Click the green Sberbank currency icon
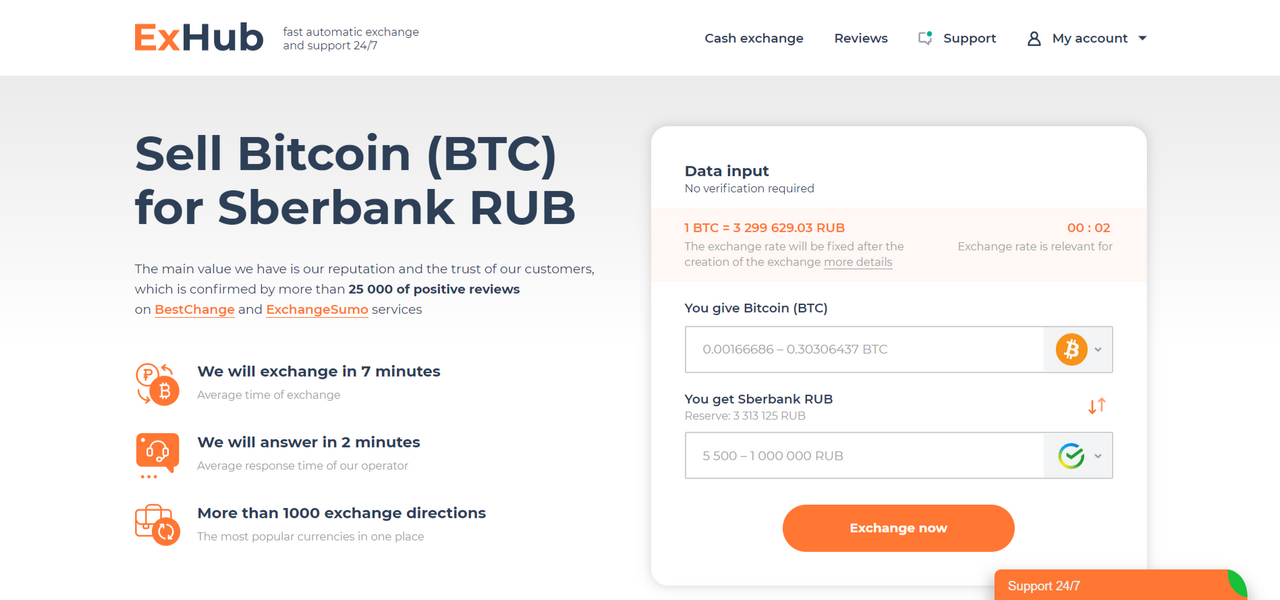 [x=1072, y=455]
